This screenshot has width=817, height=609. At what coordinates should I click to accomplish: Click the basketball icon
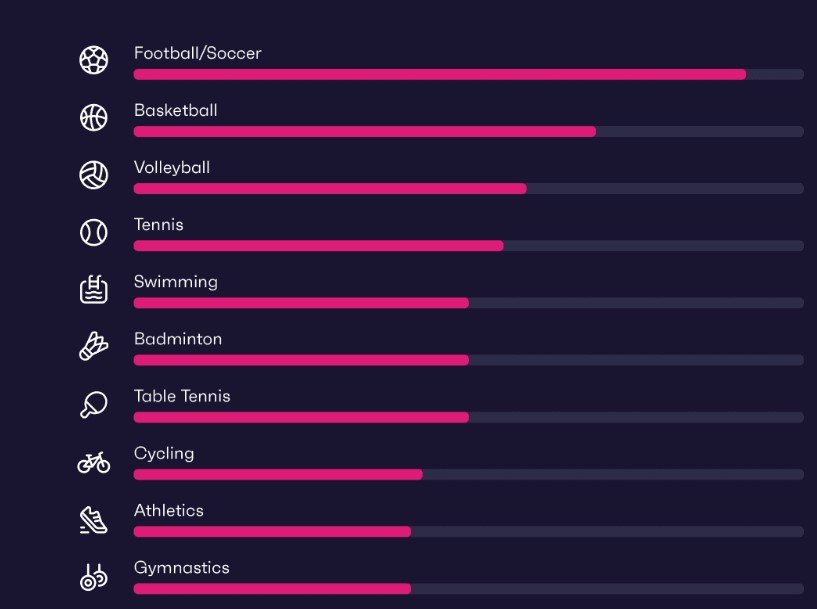point(93,118)
